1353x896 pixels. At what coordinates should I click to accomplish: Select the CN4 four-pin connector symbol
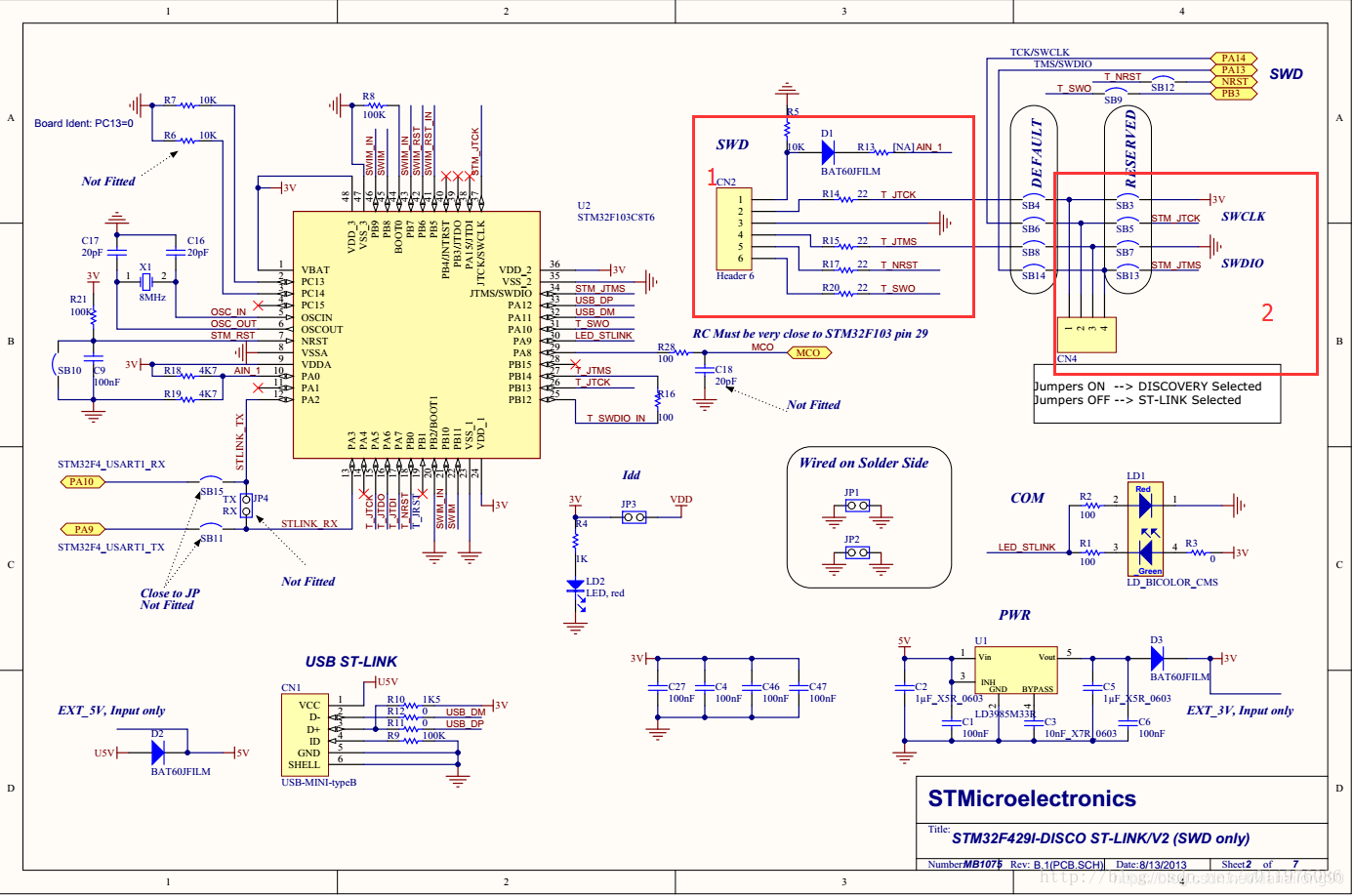pos(1086,335)
